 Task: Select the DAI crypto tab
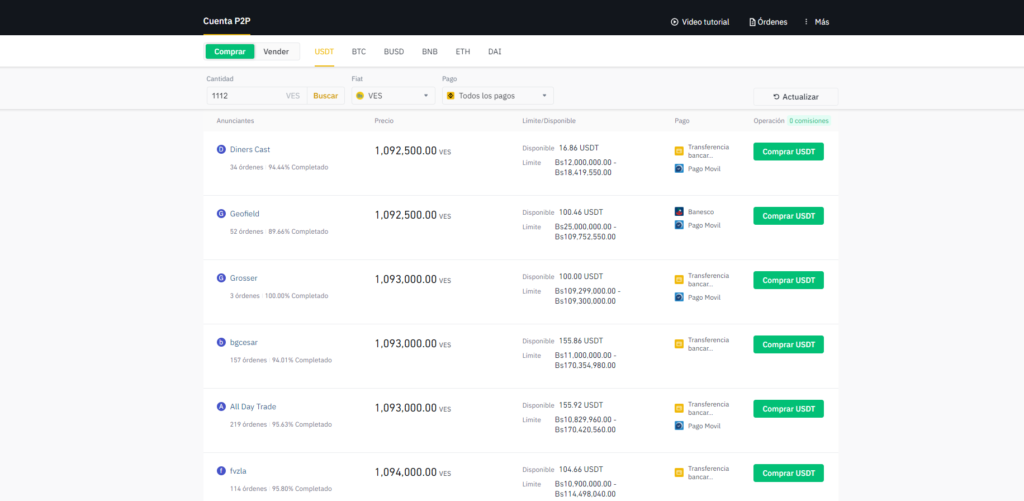[x=494, y=52]
